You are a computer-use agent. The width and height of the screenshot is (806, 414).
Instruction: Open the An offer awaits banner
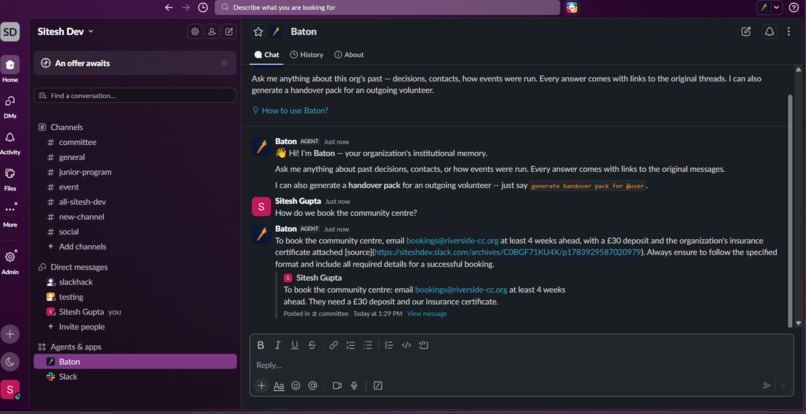pyautogui.click(x=135, y=63)
